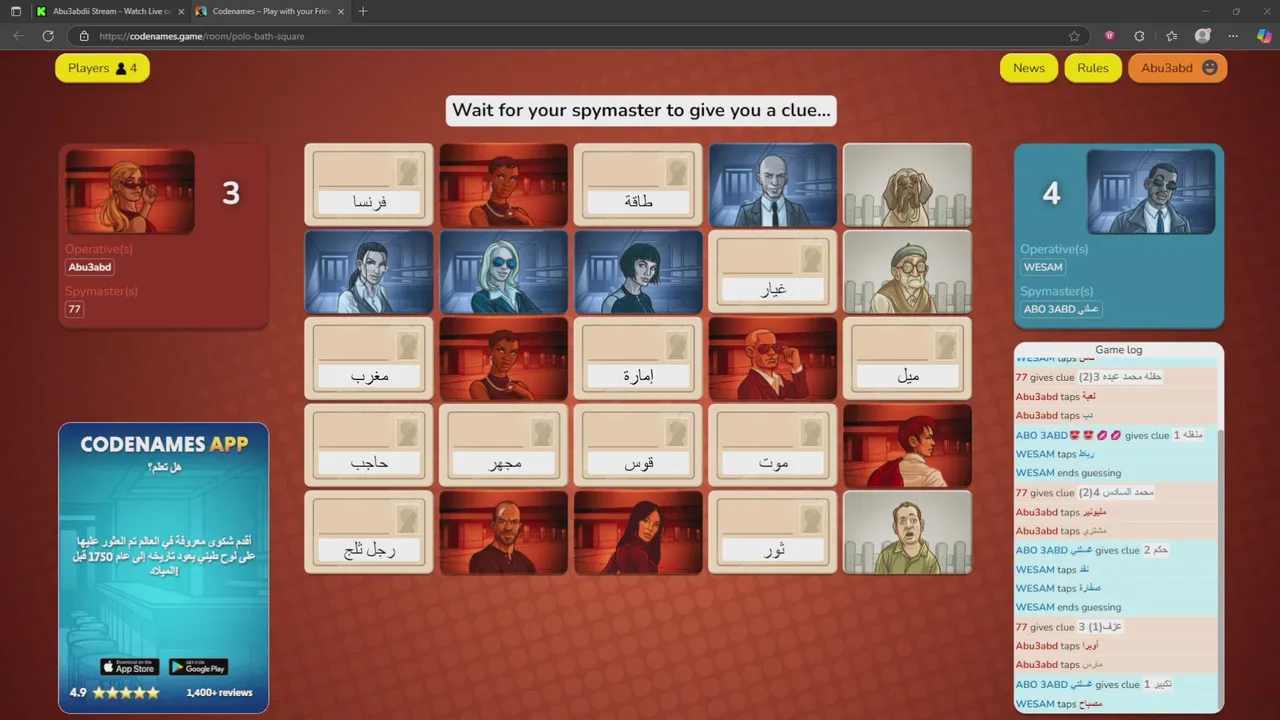Choose the word card مجهر
The width and height of the screenshot is (1280, 720).
504,446
